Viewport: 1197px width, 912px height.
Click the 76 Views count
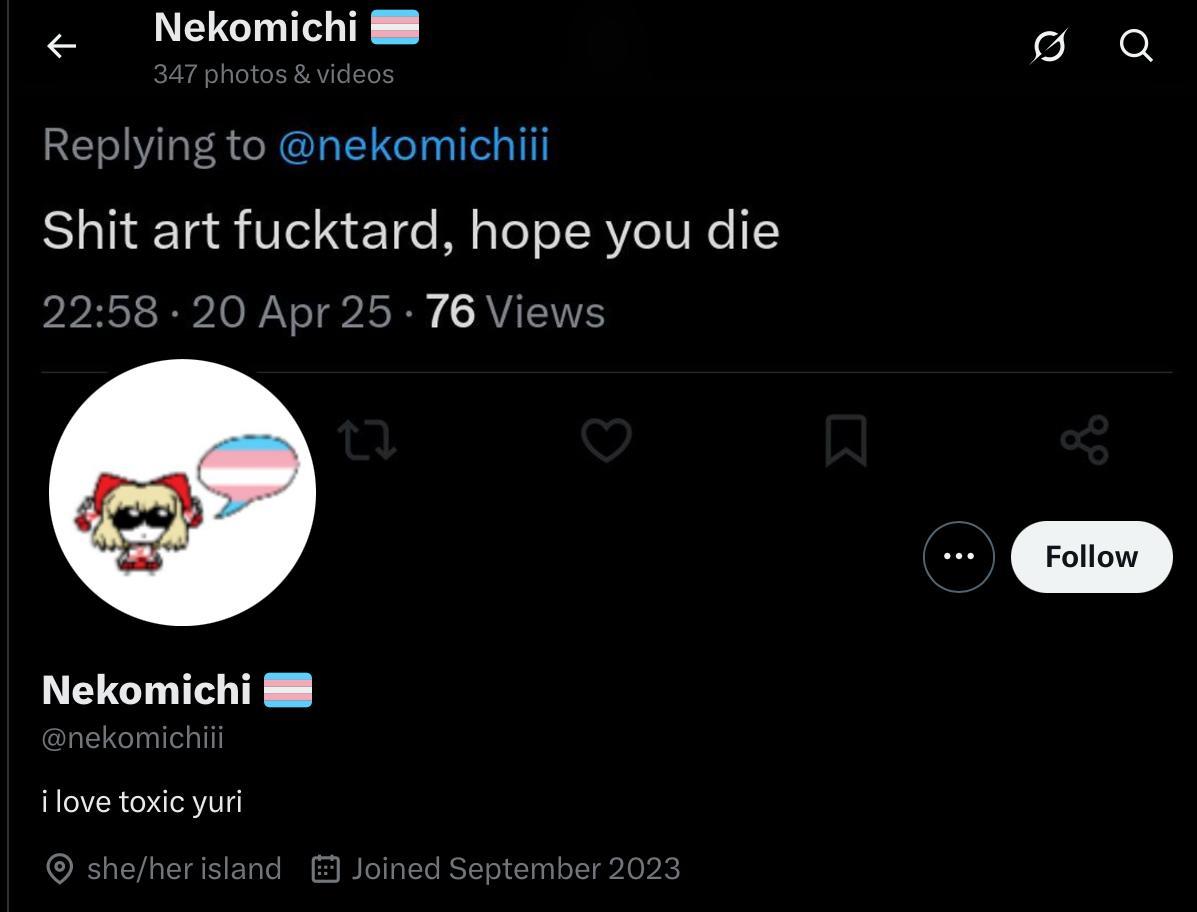coord(515,312)
